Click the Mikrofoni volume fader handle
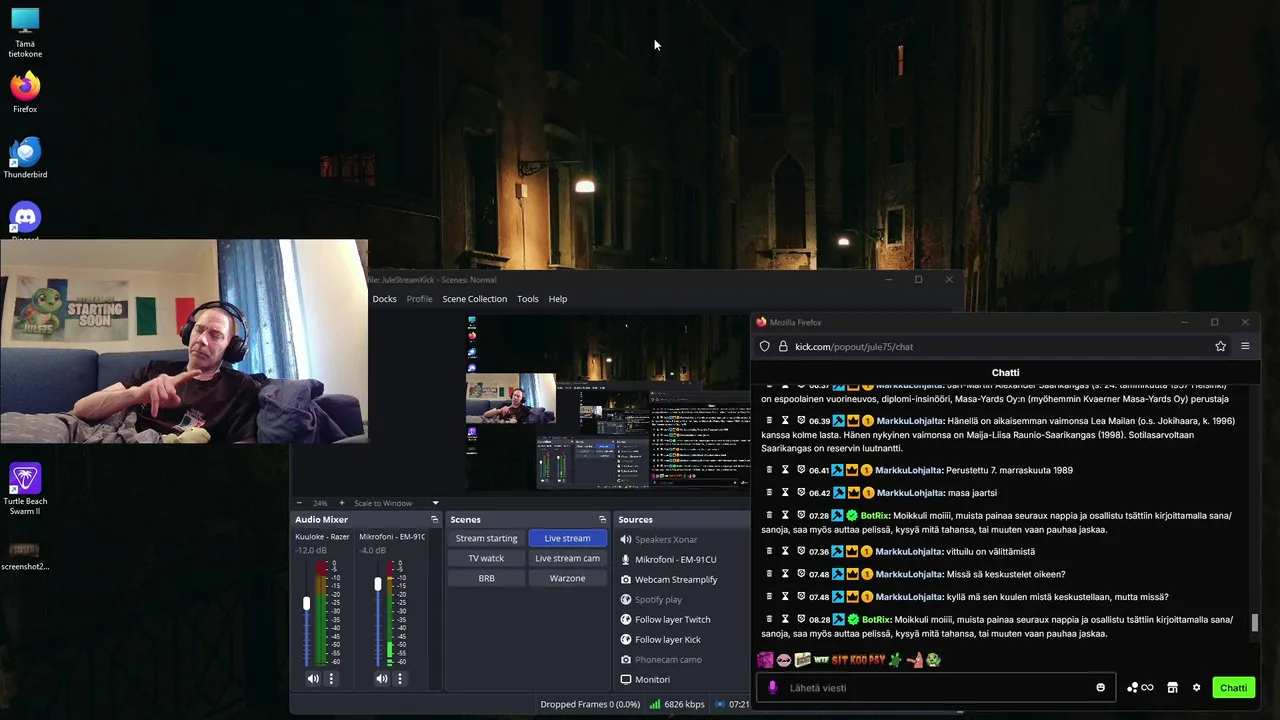Viewport: 1280px width, 720px height. [x=378, y=583]
